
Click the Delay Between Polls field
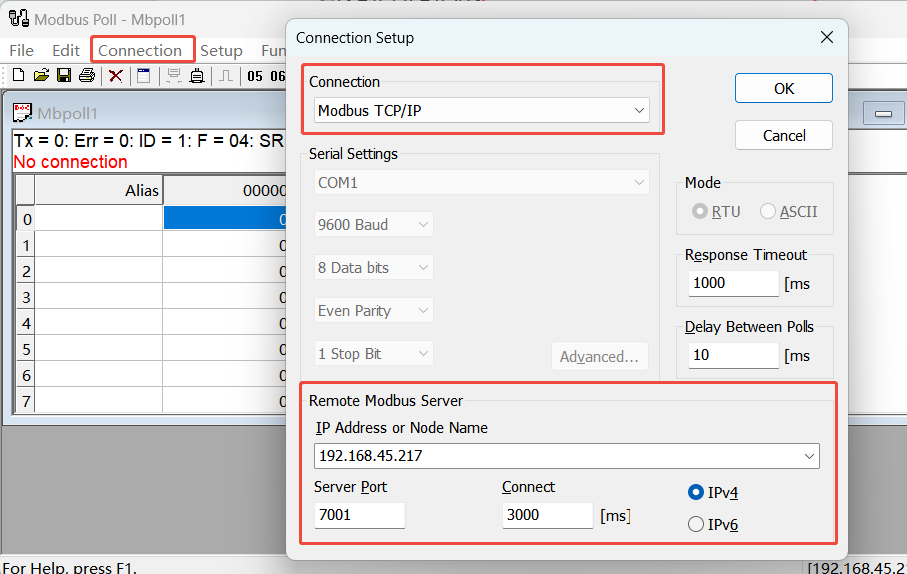pos(733,355)
